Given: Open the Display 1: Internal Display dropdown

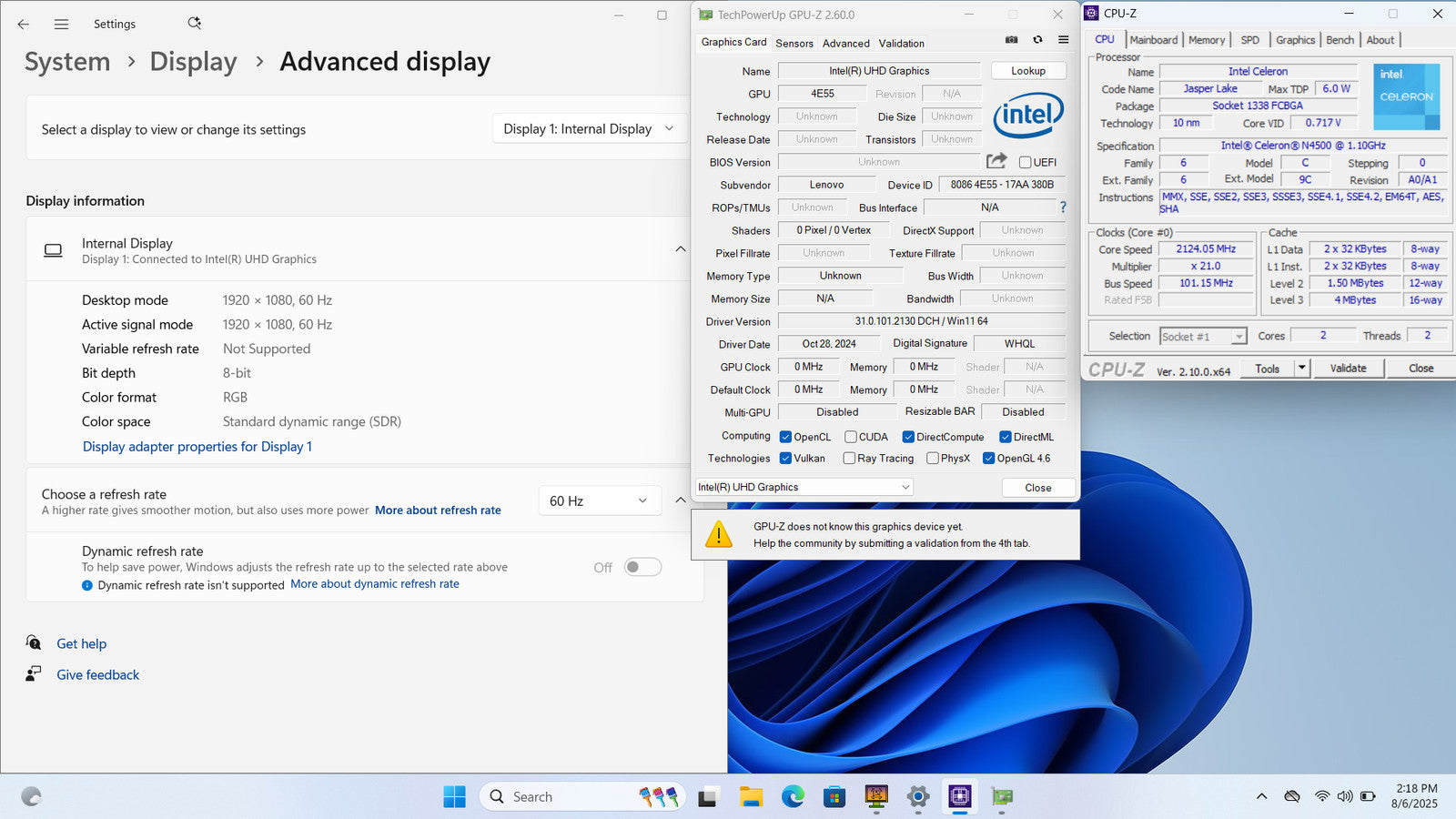Looking at the screenshot, I should click(589, 129).
